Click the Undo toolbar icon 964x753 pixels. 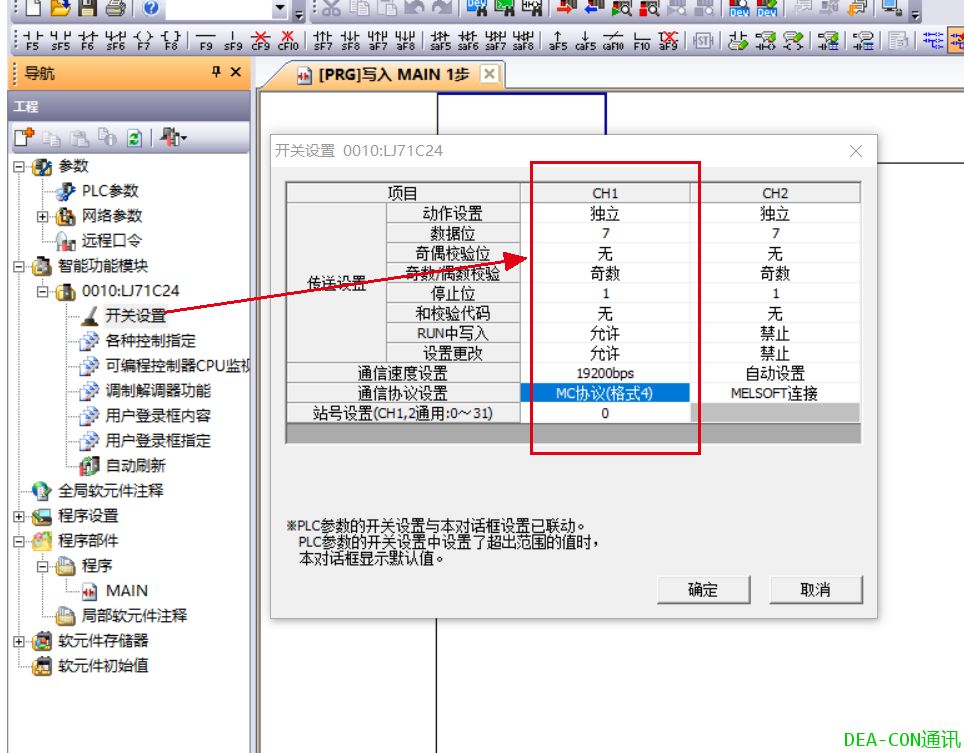[x=413, y=10]
